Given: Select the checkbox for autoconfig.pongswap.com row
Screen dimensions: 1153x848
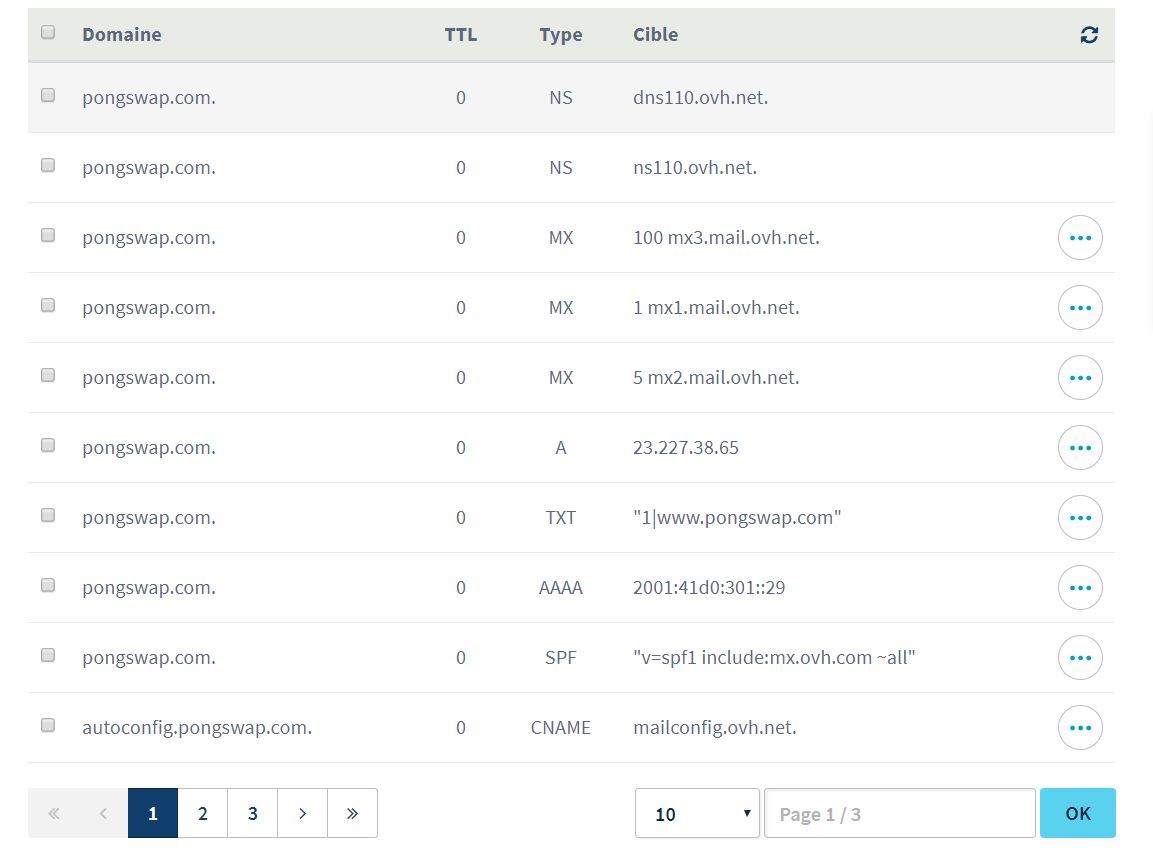Looking at the screenshot, I should coord(48,725).
